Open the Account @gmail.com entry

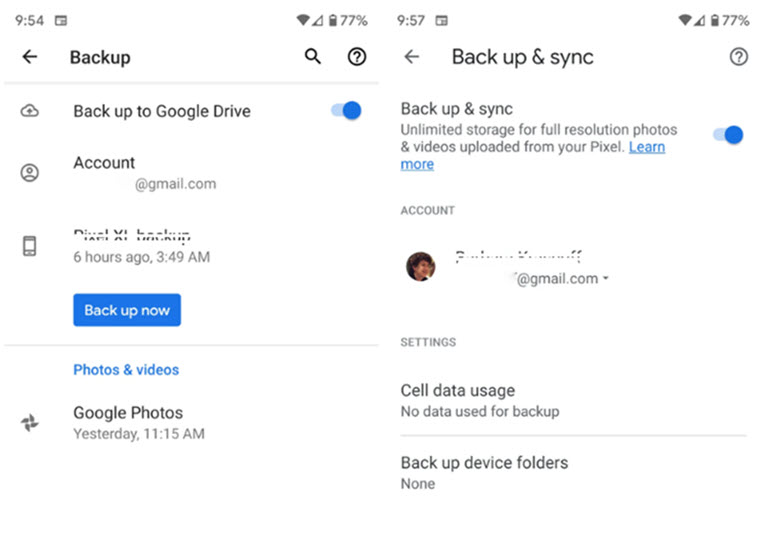192,172
